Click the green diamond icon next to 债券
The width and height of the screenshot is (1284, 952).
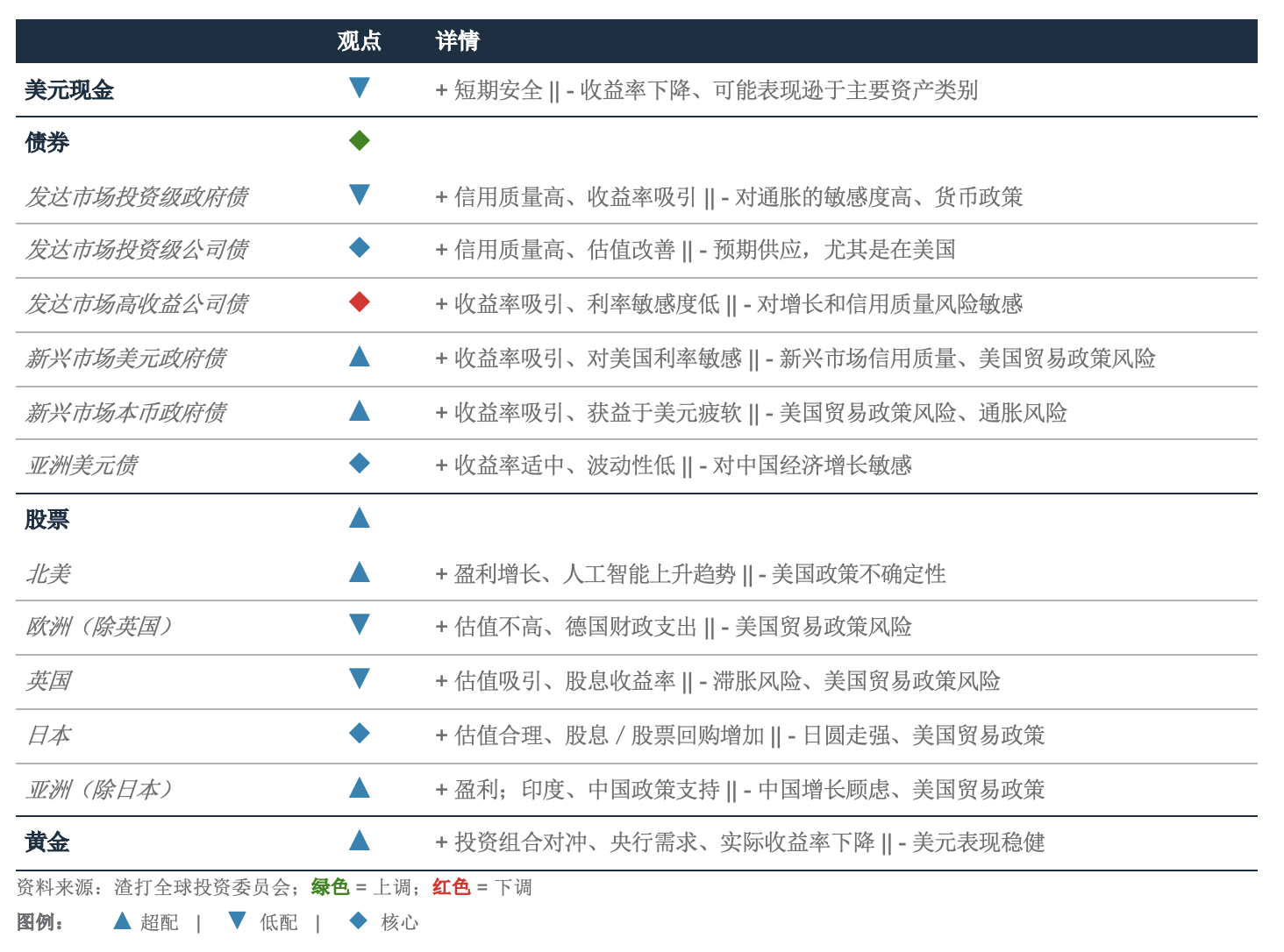point(359,141)
